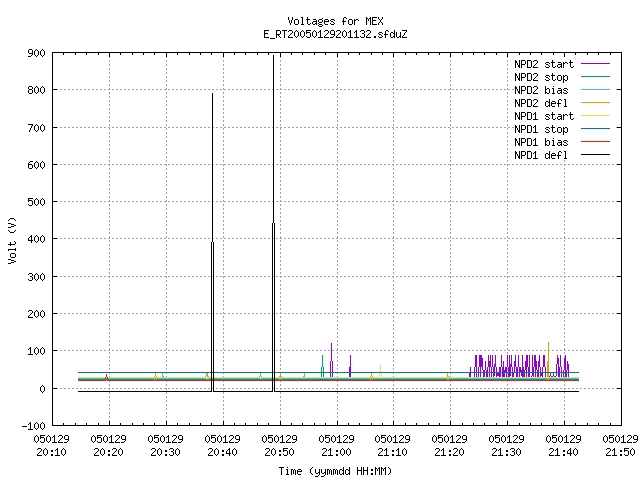Click the 'NPD2 start' legend label

pyautogui.click(x=544, y=64)
